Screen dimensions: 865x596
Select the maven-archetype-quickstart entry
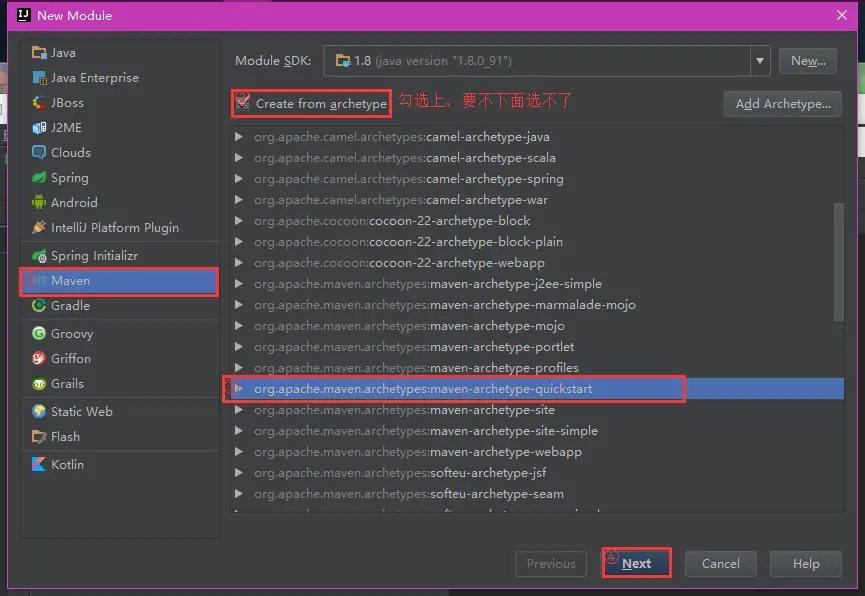(x=450, y=389)
